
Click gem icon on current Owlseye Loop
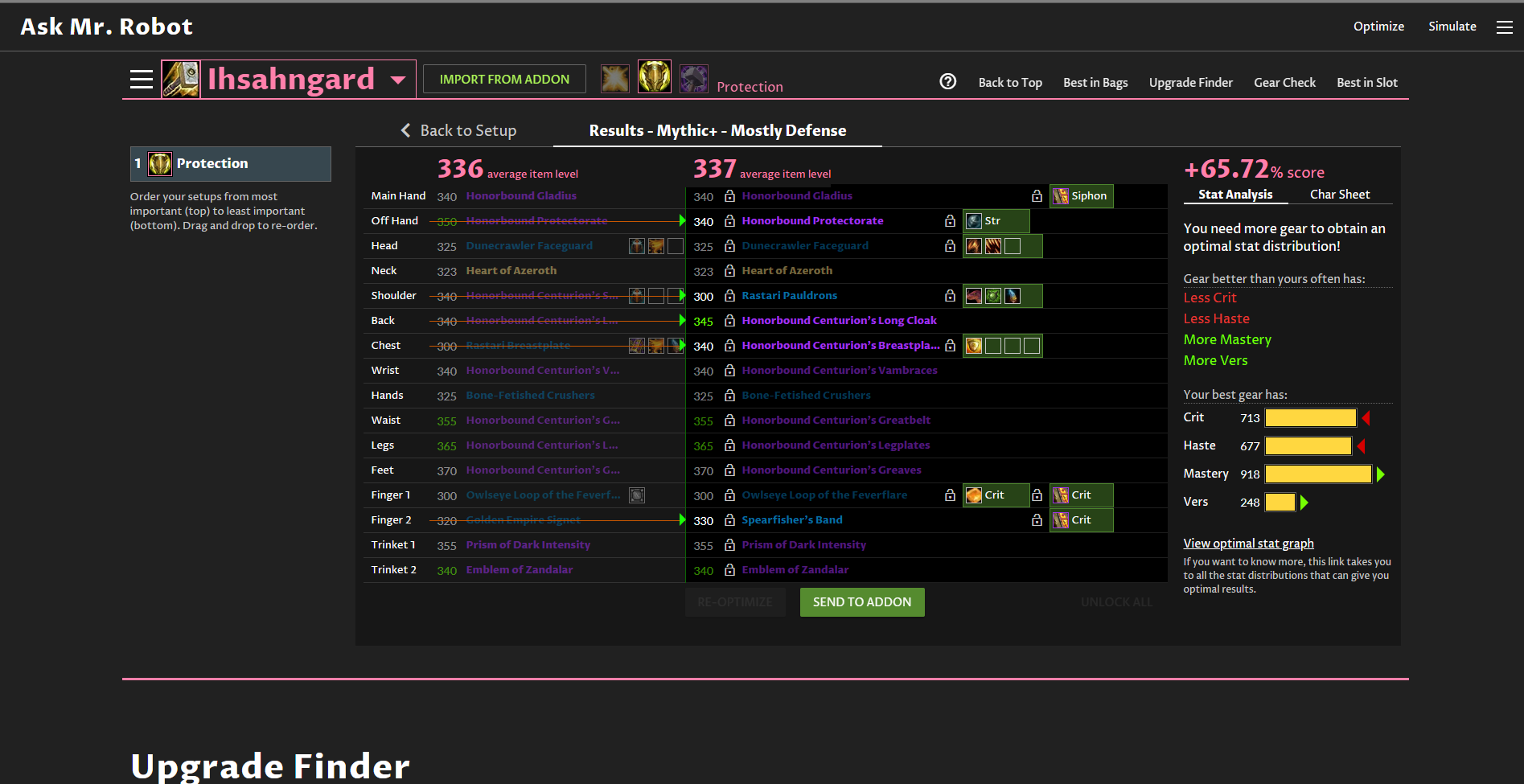point(637,495)
